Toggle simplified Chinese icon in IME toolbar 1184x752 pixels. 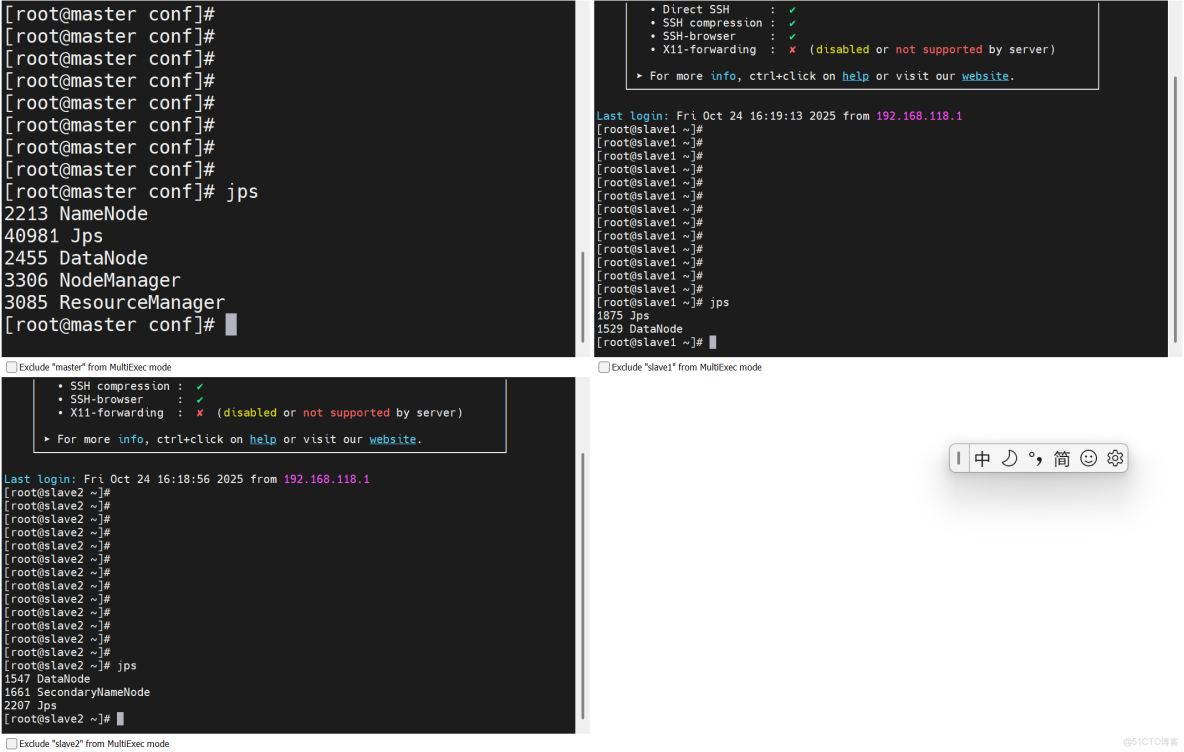point(1062,458)
